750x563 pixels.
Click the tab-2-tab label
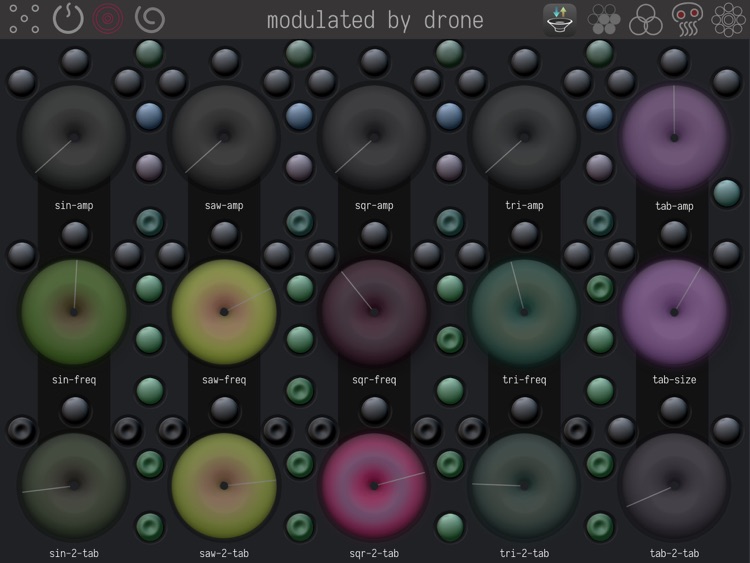[674, 553]
